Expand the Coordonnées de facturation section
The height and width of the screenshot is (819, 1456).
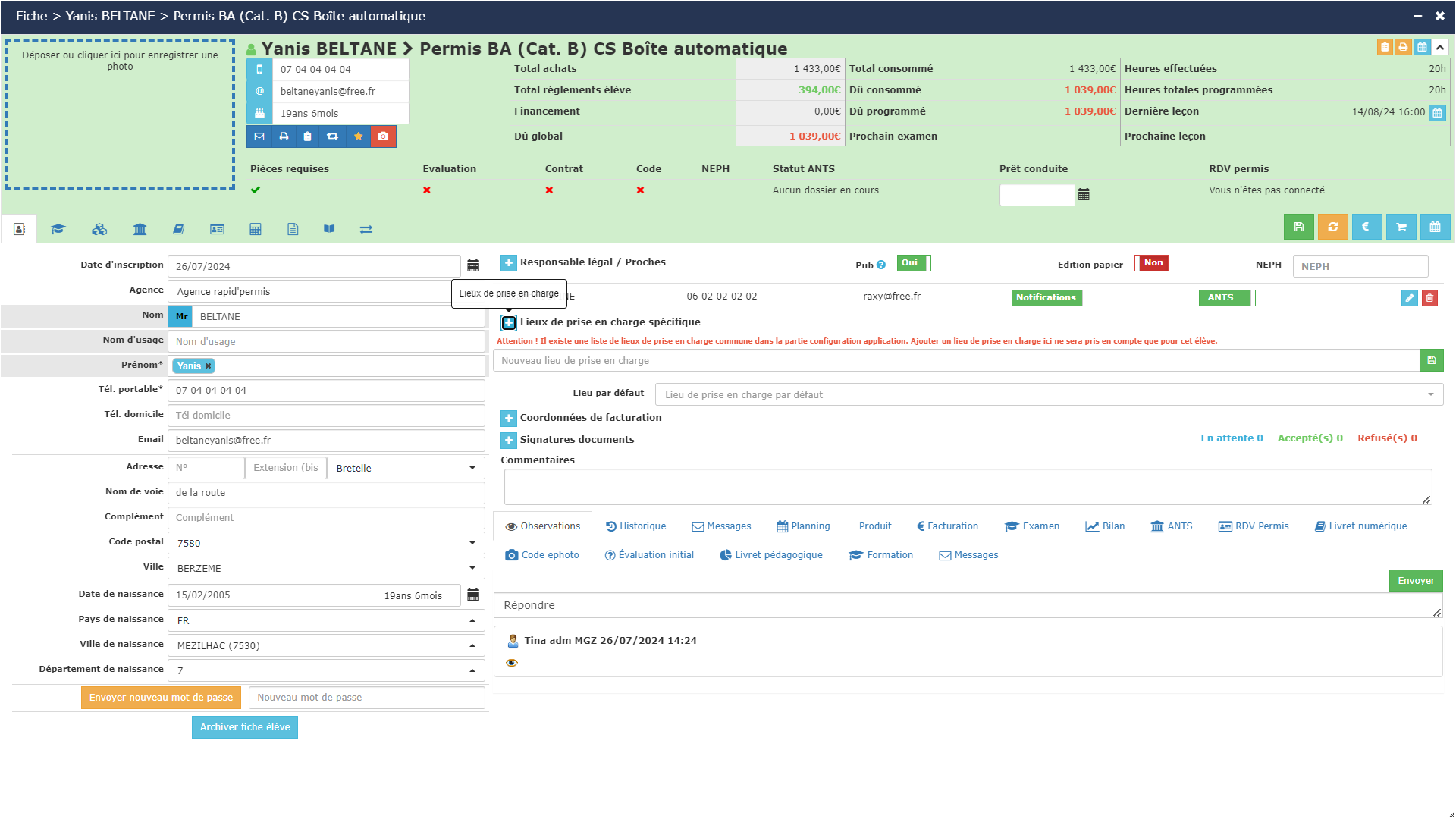click(509, 418)
